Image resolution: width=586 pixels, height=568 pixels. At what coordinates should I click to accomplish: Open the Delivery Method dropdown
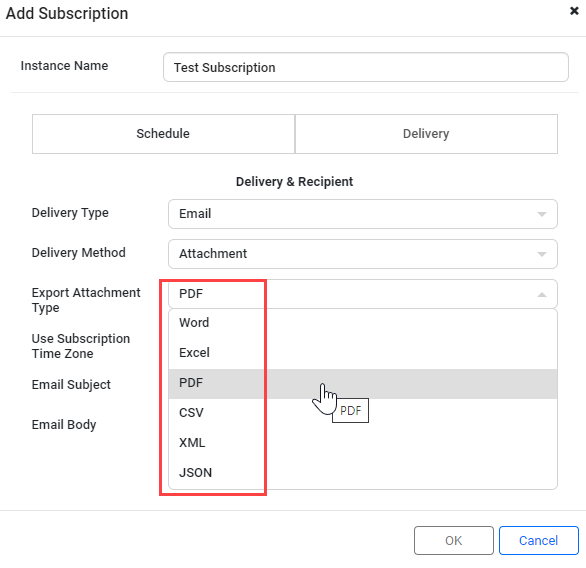coord(363,254)
